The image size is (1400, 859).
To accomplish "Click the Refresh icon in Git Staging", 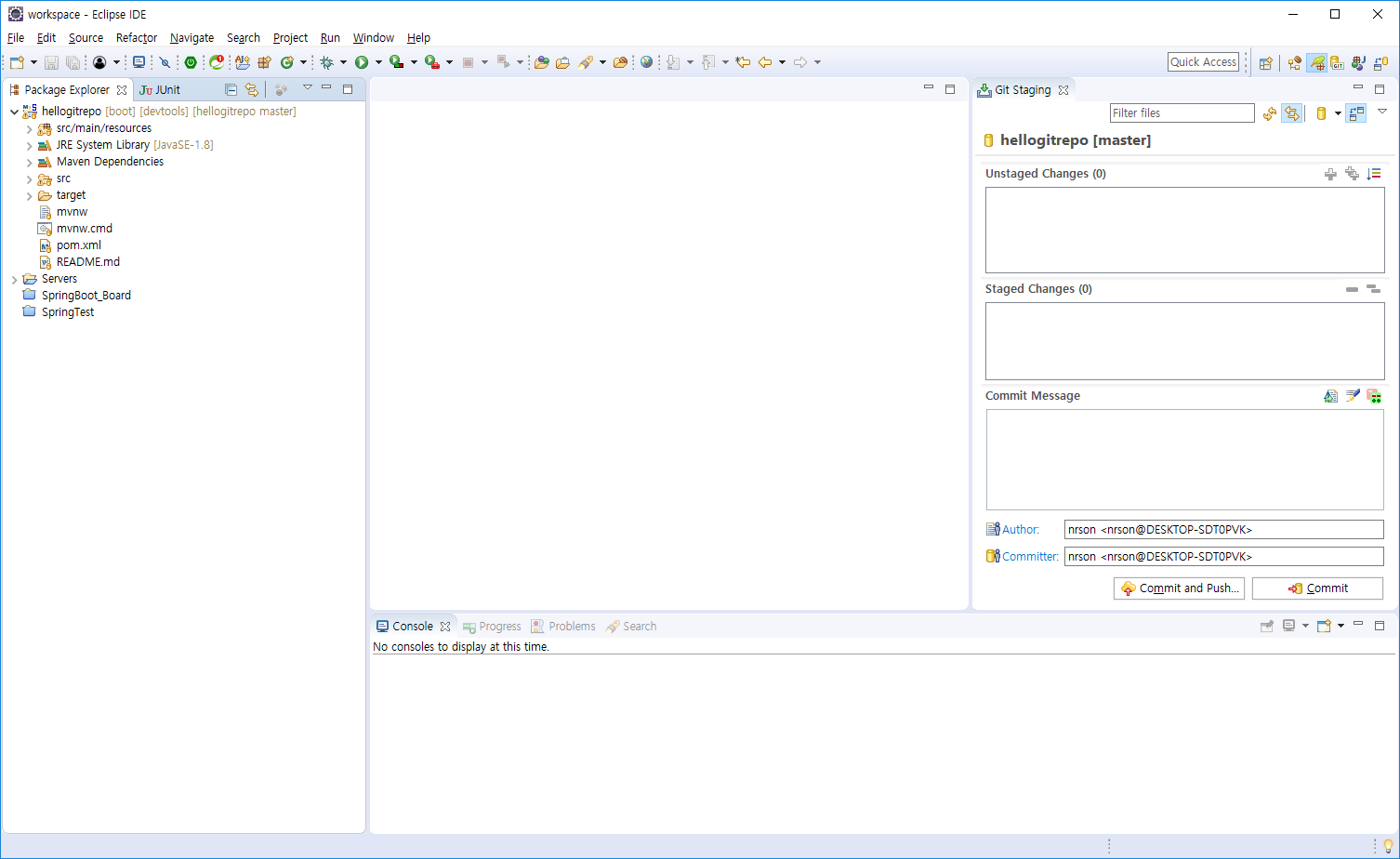I will click(1270, 113).
